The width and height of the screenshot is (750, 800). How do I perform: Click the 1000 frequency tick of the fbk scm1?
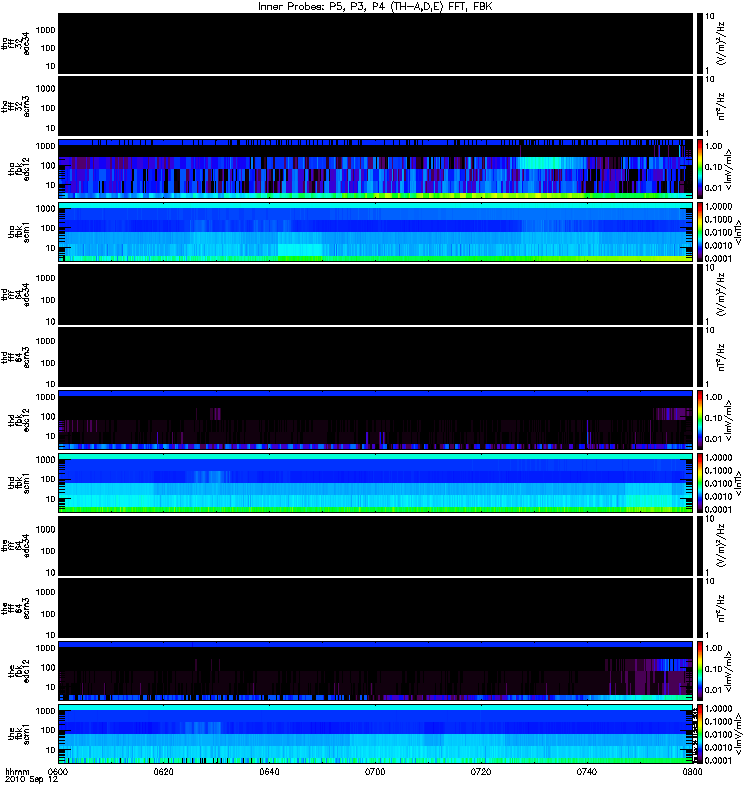point(45,711)
